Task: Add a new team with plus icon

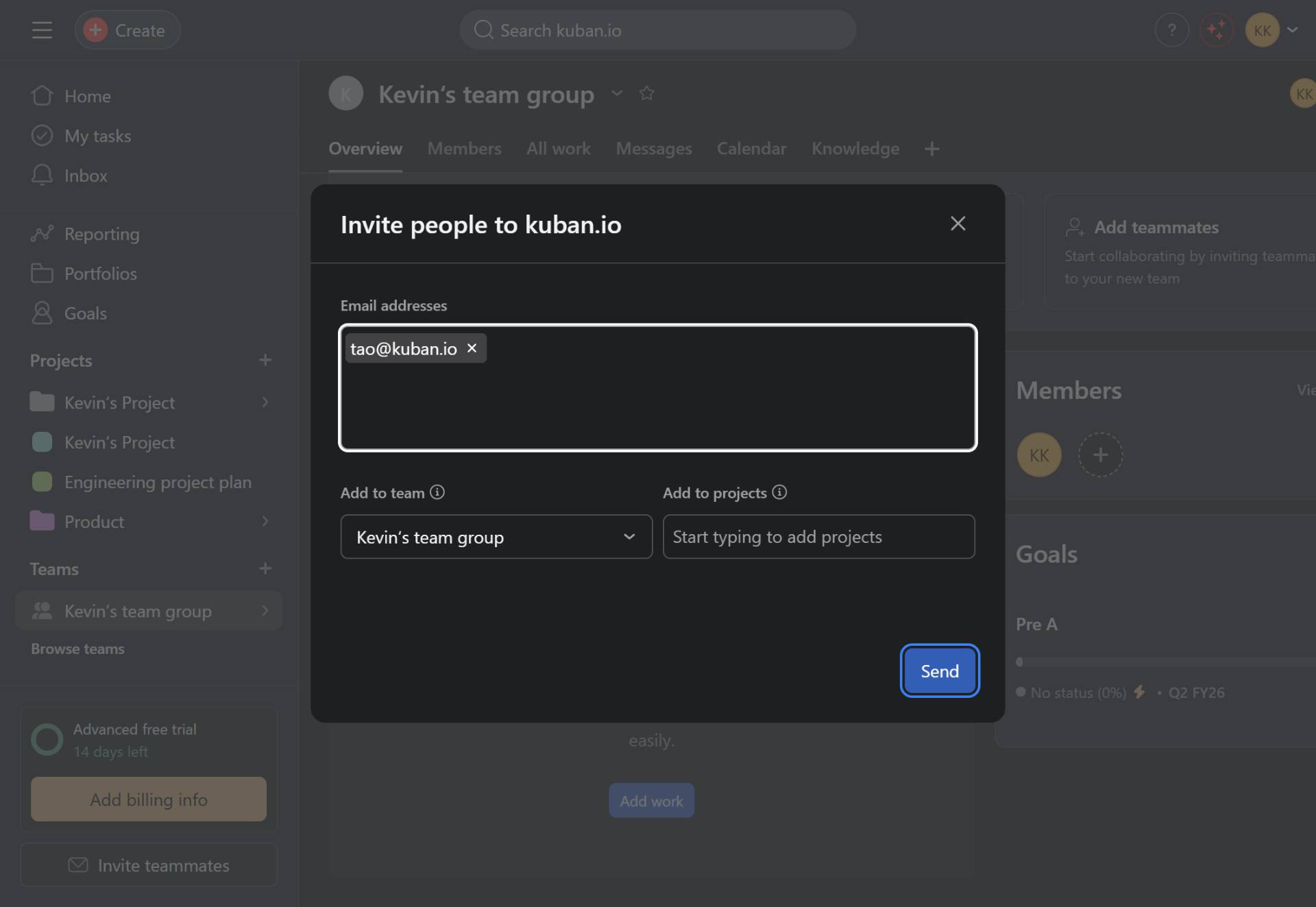Action: point(265,568)
